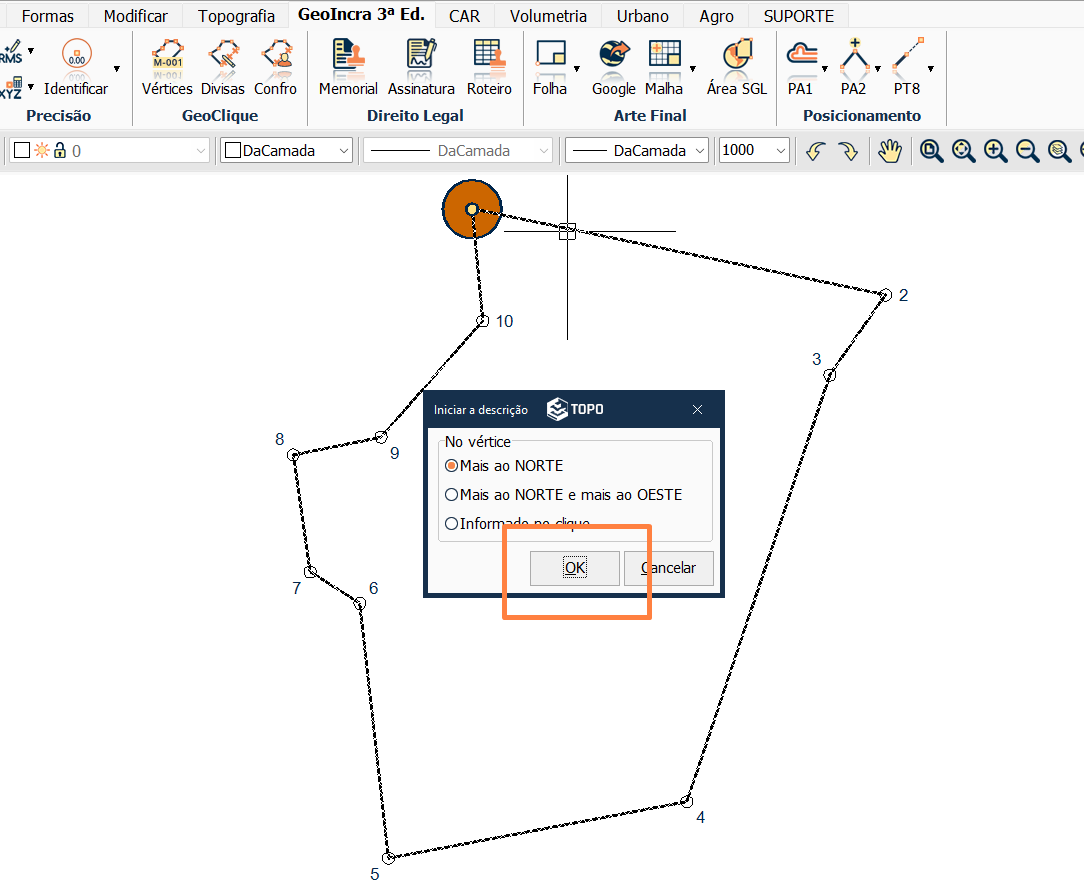1084x889 pixels.
Task: Click the Assinatura icon
Action: point(421,59)
